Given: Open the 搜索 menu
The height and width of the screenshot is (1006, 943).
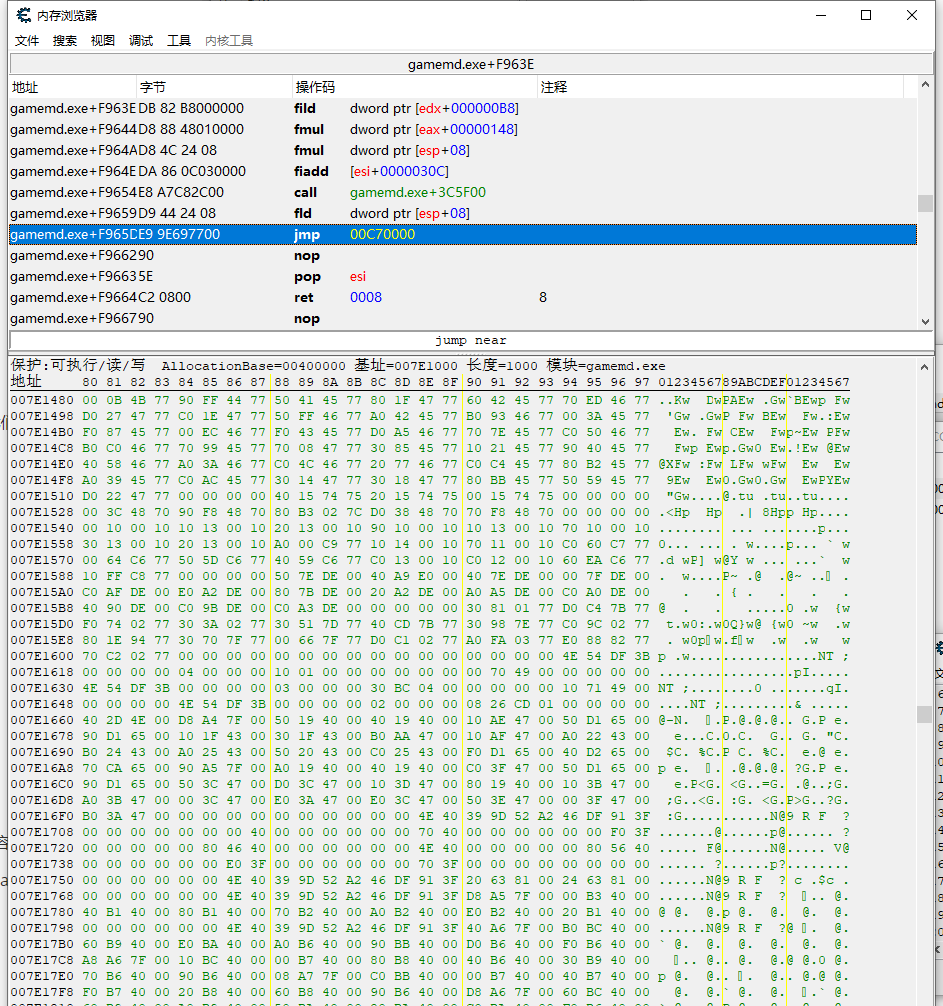Looking at the screenshot, I should (65, 41).
